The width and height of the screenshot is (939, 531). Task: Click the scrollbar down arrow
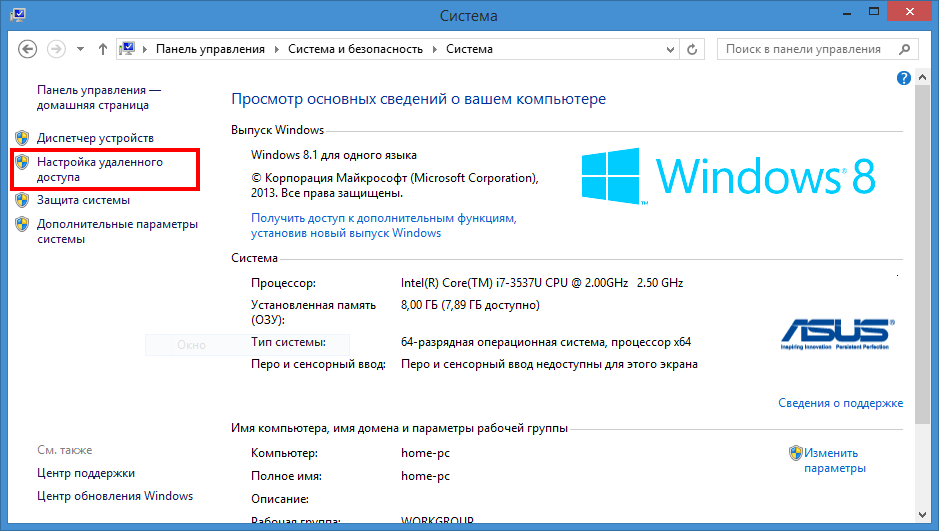922,514
